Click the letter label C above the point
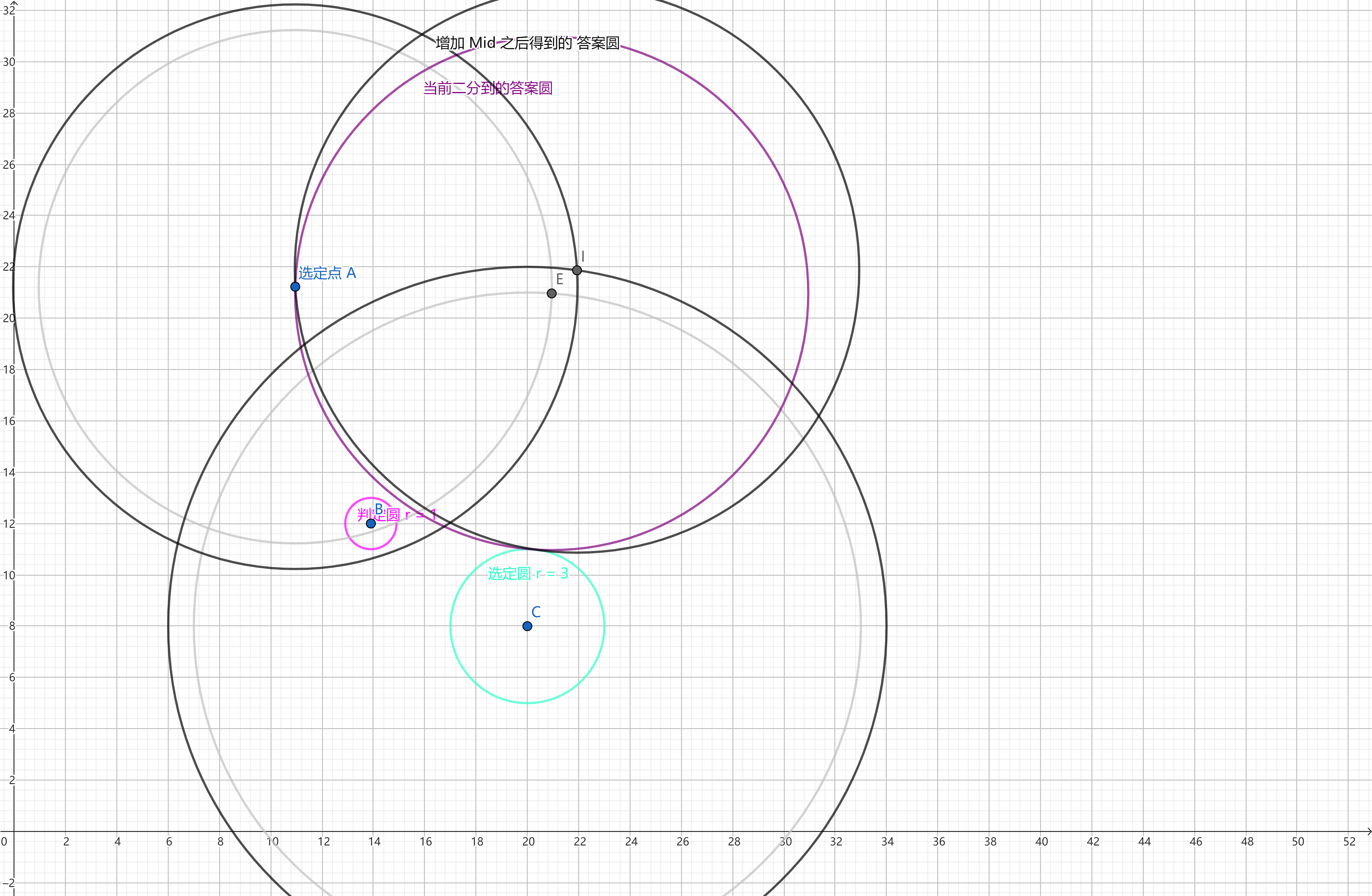1372x896 pixels. (x=536, y=612)
